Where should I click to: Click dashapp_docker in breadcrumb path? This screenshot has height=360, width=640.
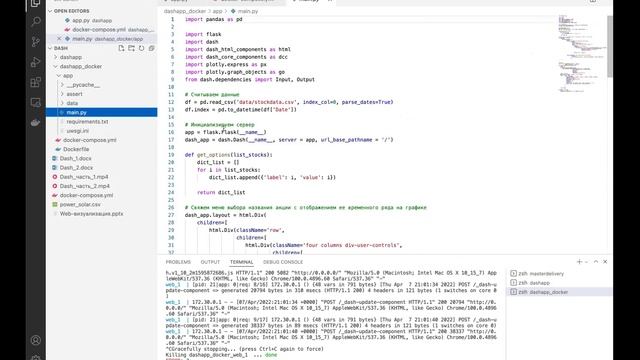[x=185, y=11]
